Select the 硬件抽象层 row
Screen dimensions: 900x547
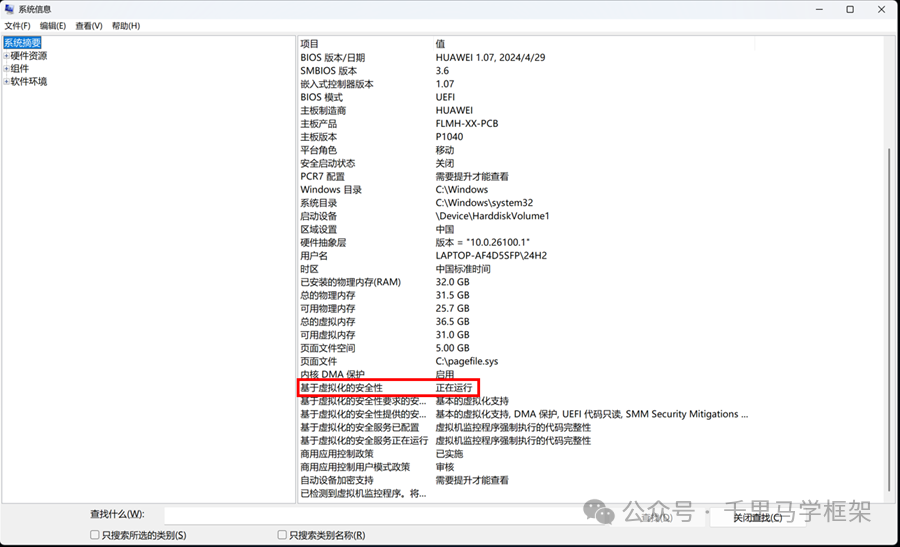coord(526,242)
